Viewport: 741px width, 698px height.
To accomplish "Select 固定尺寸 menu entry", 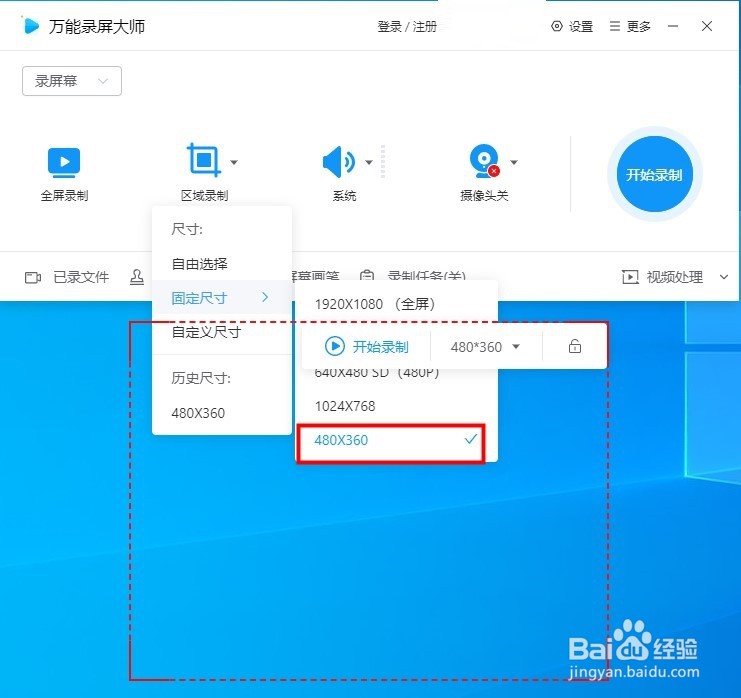I will pyautogui.click(x=222, y=298).
